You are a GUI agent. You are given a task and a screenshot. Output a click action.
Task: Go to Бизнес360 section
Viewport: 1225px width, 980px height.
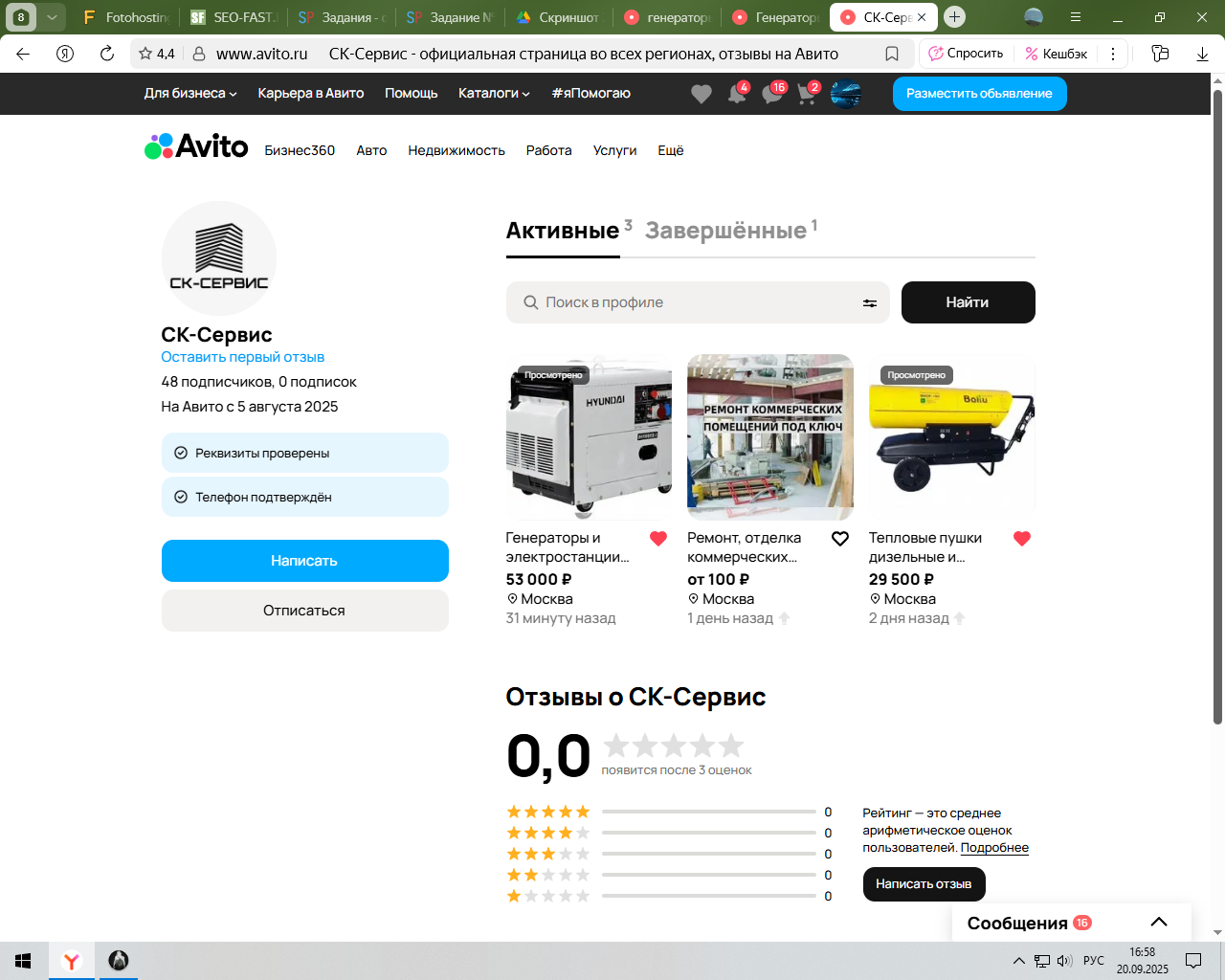pyautogui.click(x=300, y=150)
